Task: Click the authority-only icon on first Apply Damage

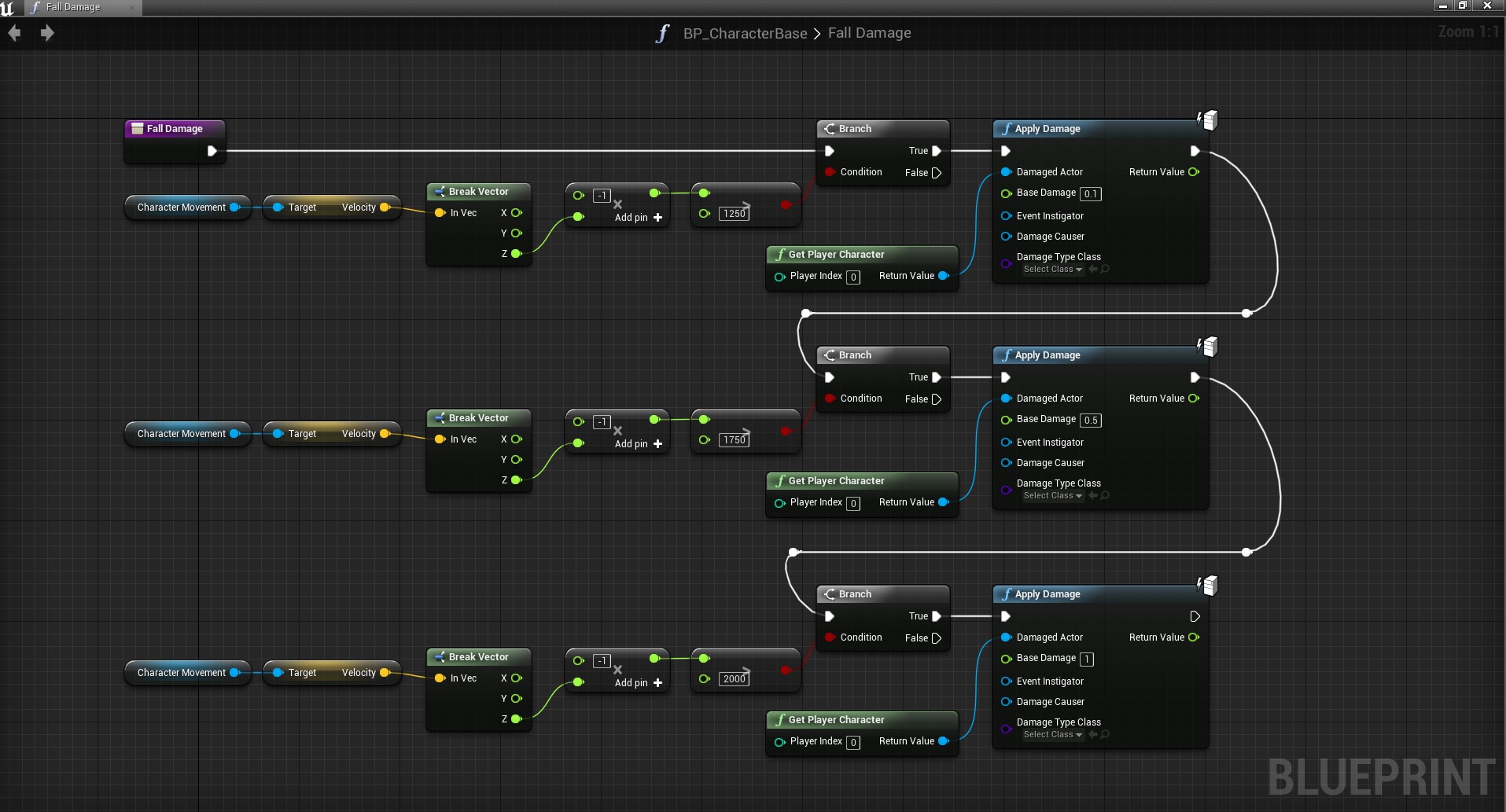Action: pos(1207,119)
